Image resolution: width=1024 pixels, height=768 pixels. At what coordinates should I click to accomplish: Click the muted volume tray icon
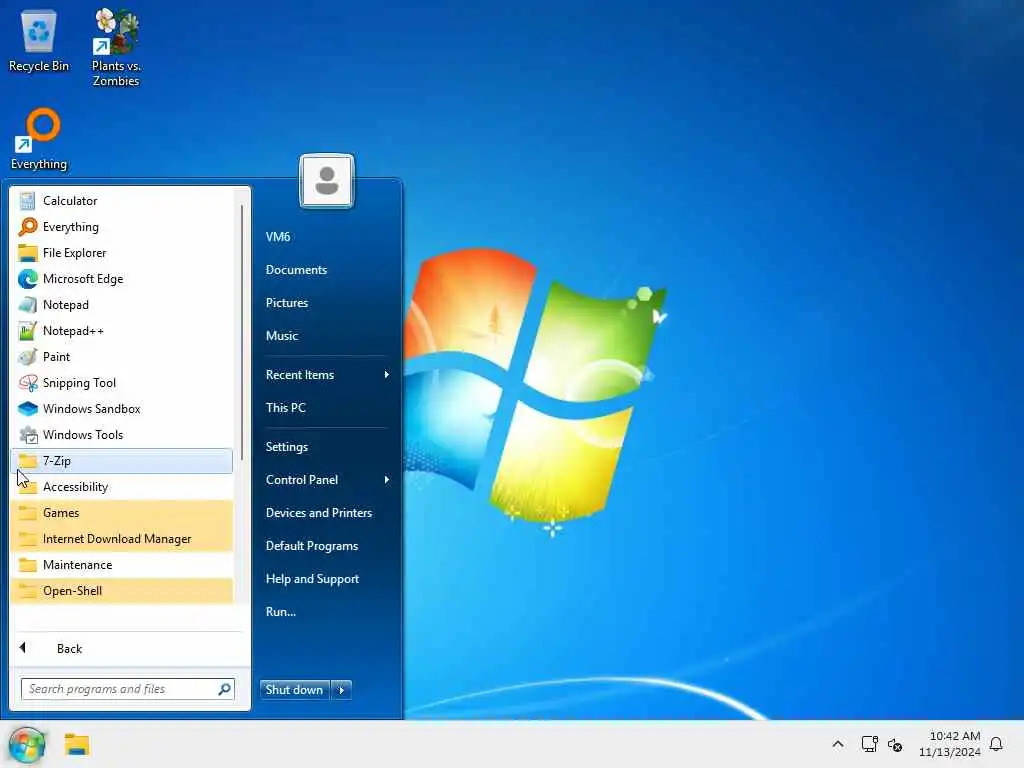click(895, 744)
